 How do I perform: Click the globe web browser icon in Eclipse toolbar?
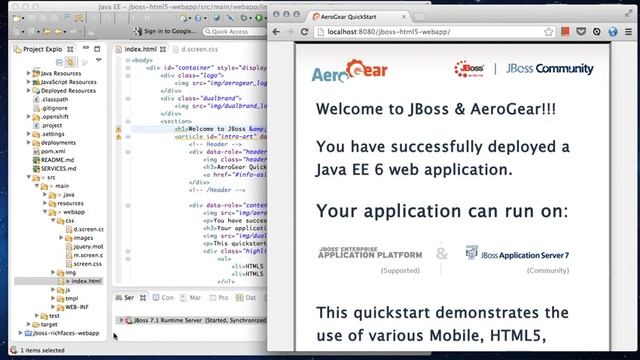pos(216,18)
